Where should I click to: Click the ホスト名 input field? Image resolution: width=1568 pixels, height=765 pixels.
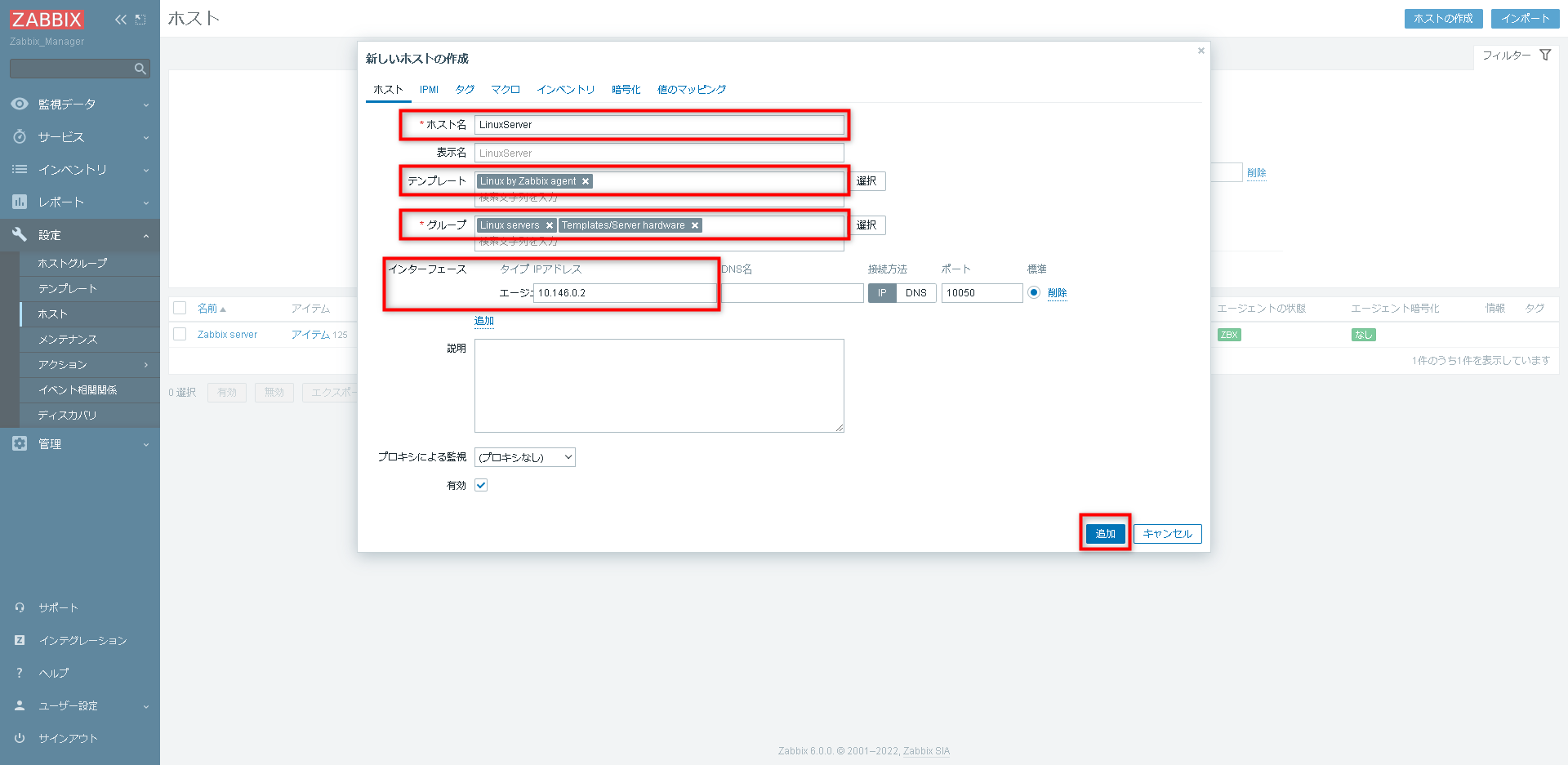pyautogui.click(x=659, y=125)
